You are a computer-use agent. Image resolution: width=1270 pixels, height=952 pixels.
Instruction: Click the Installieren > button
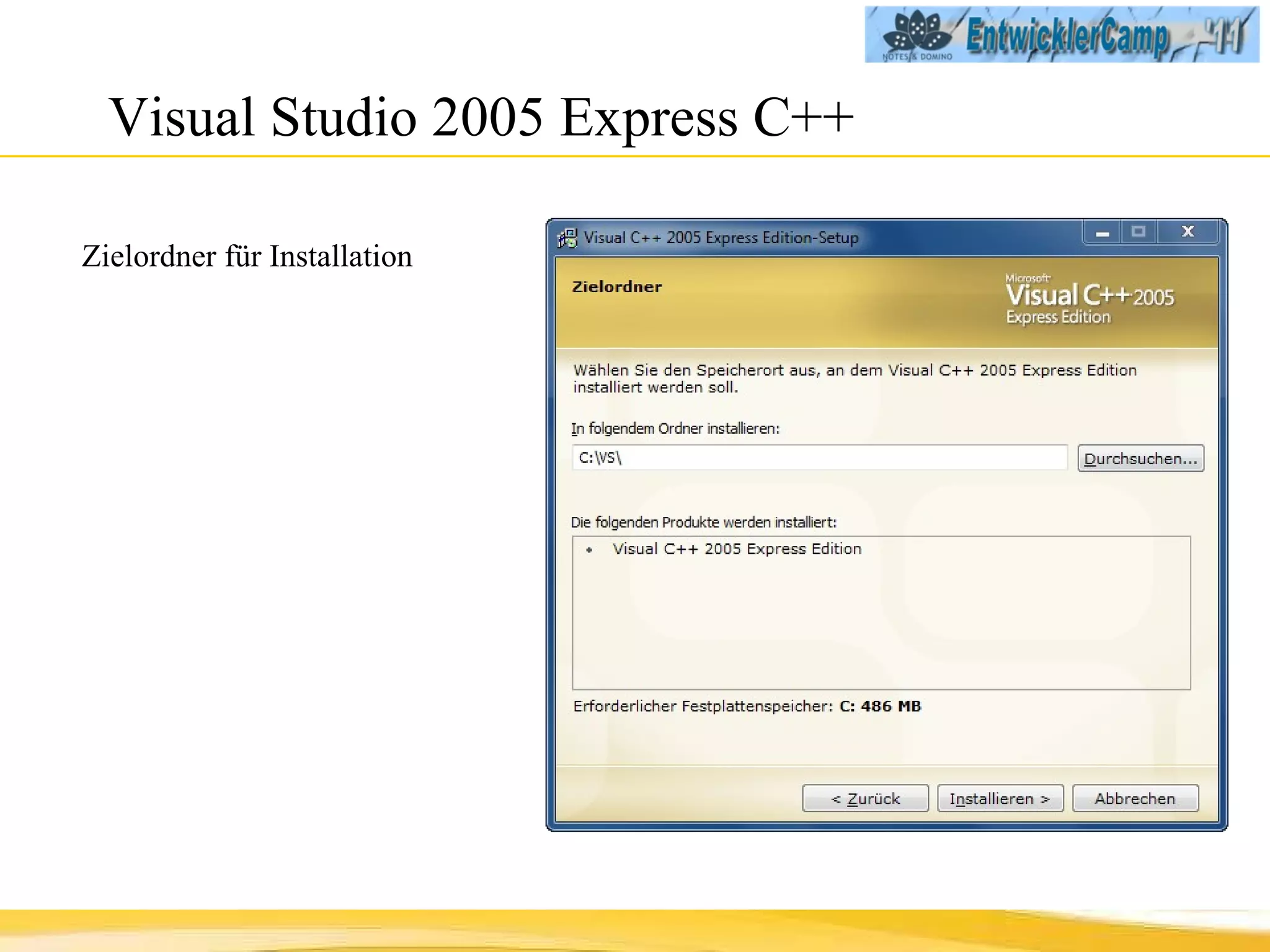pos(1000,798)
